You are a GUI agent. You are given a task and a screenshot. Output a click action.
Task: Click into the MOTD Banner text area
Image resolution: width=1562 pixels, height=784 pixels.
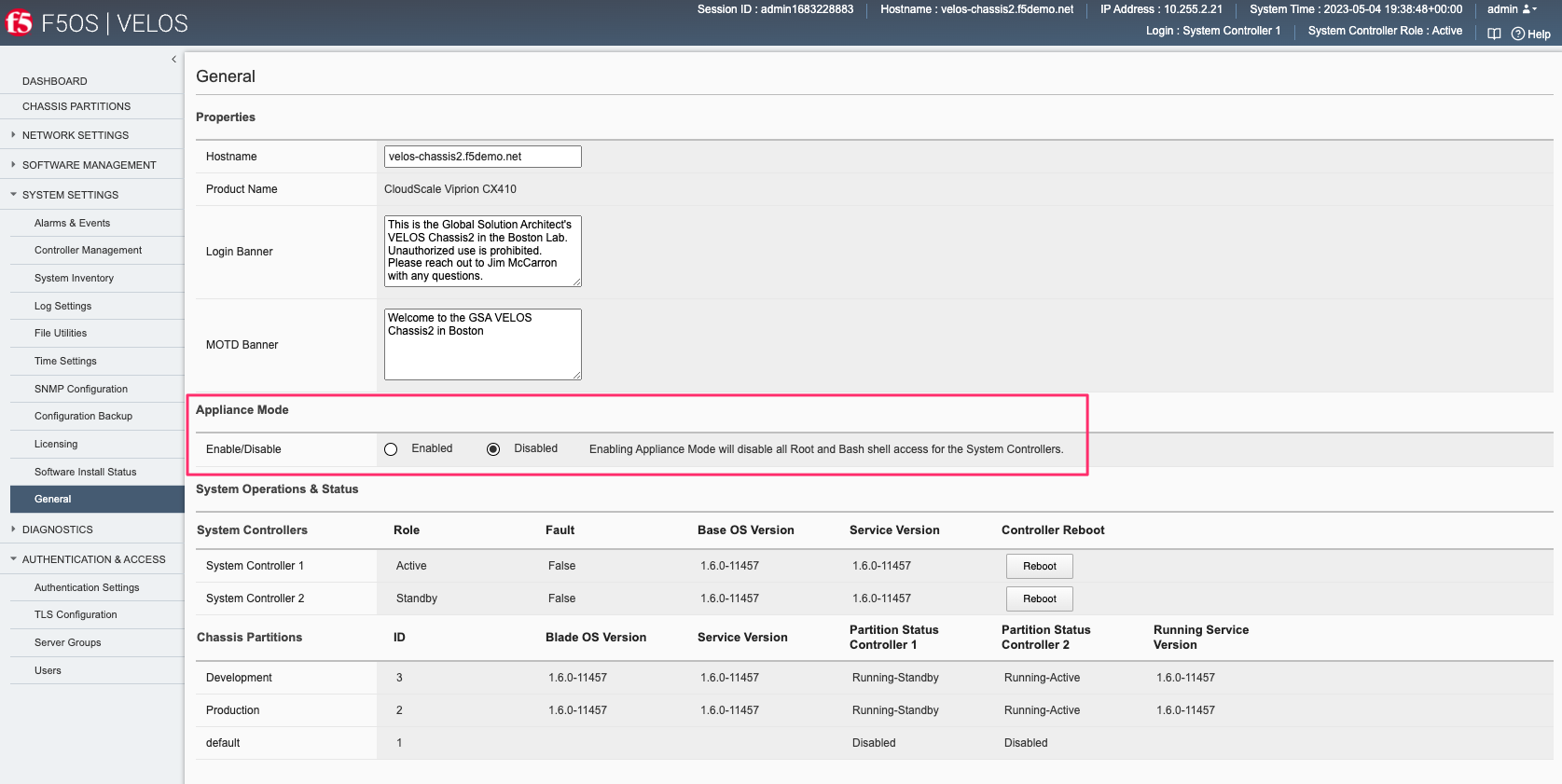(482, 345)
